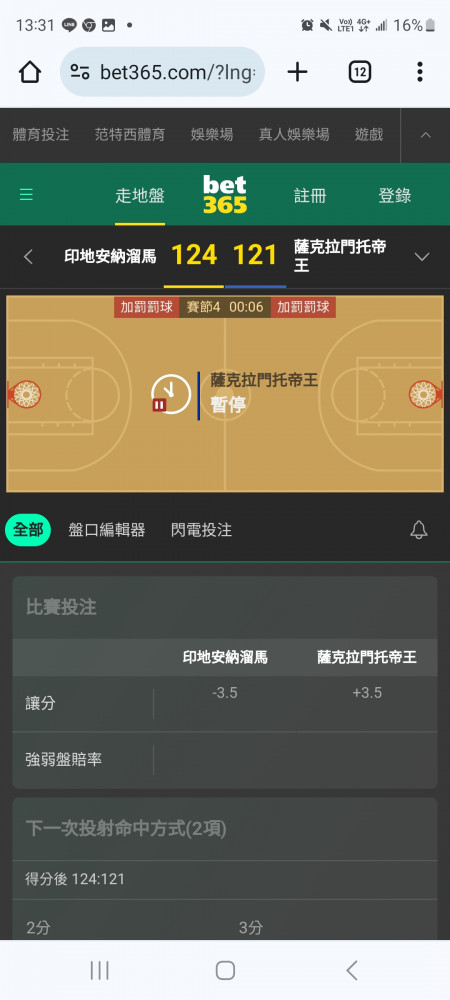Screen dimensions: 450x1000
Task: Open the bet365 hamburger menu
Action: pos(26,195)
